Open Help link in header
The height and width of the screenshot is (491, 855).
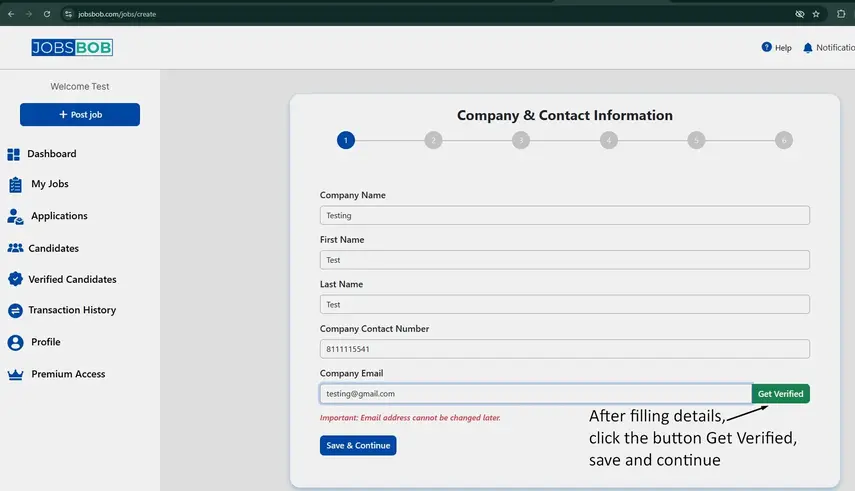coord(783,48)
